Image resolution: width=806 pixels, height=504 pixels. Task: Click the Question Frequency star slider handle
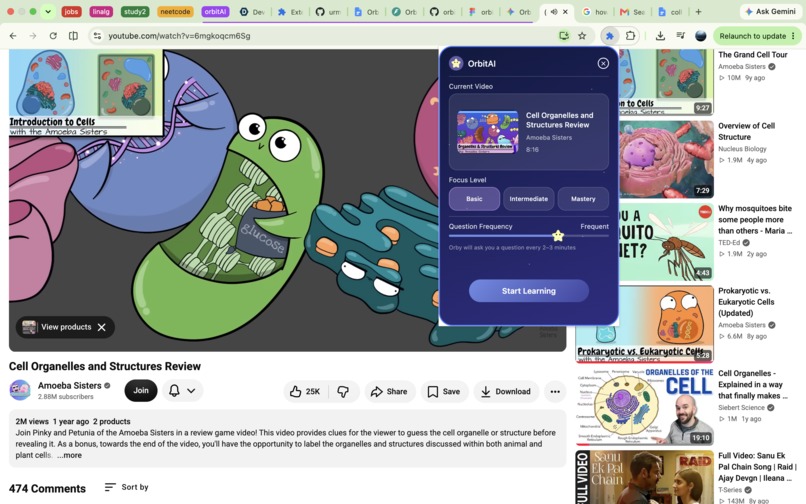click(558, 236)
